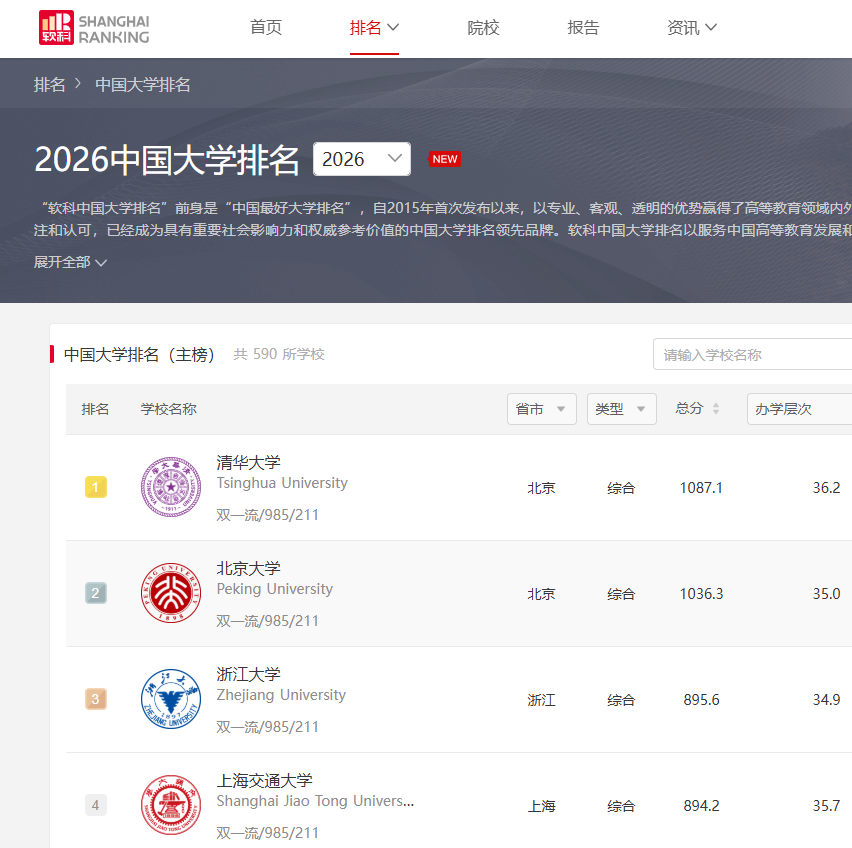
Task: Open the 2026 year selector dropdown
Action: [x=362, y=159]
